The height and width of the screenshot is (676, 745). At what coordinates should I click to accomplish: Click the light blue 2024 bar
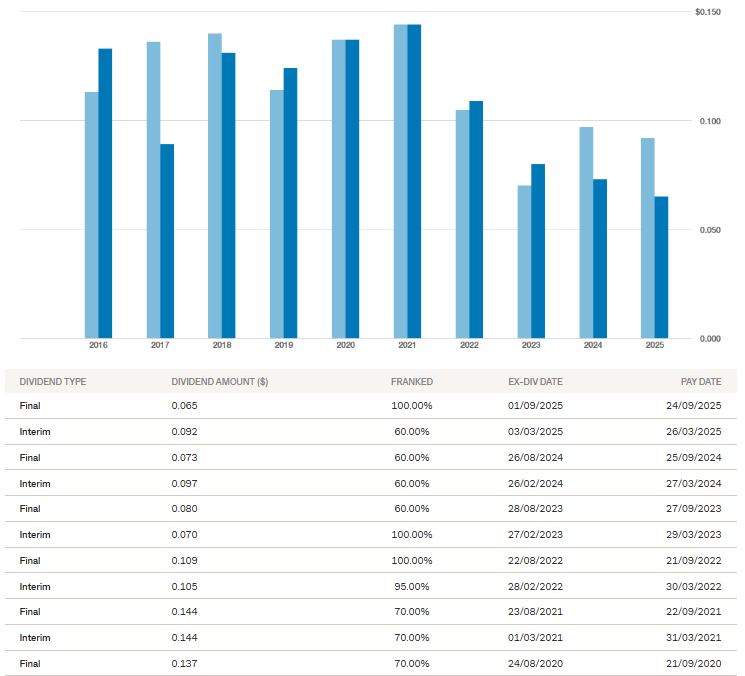point(586,232)
